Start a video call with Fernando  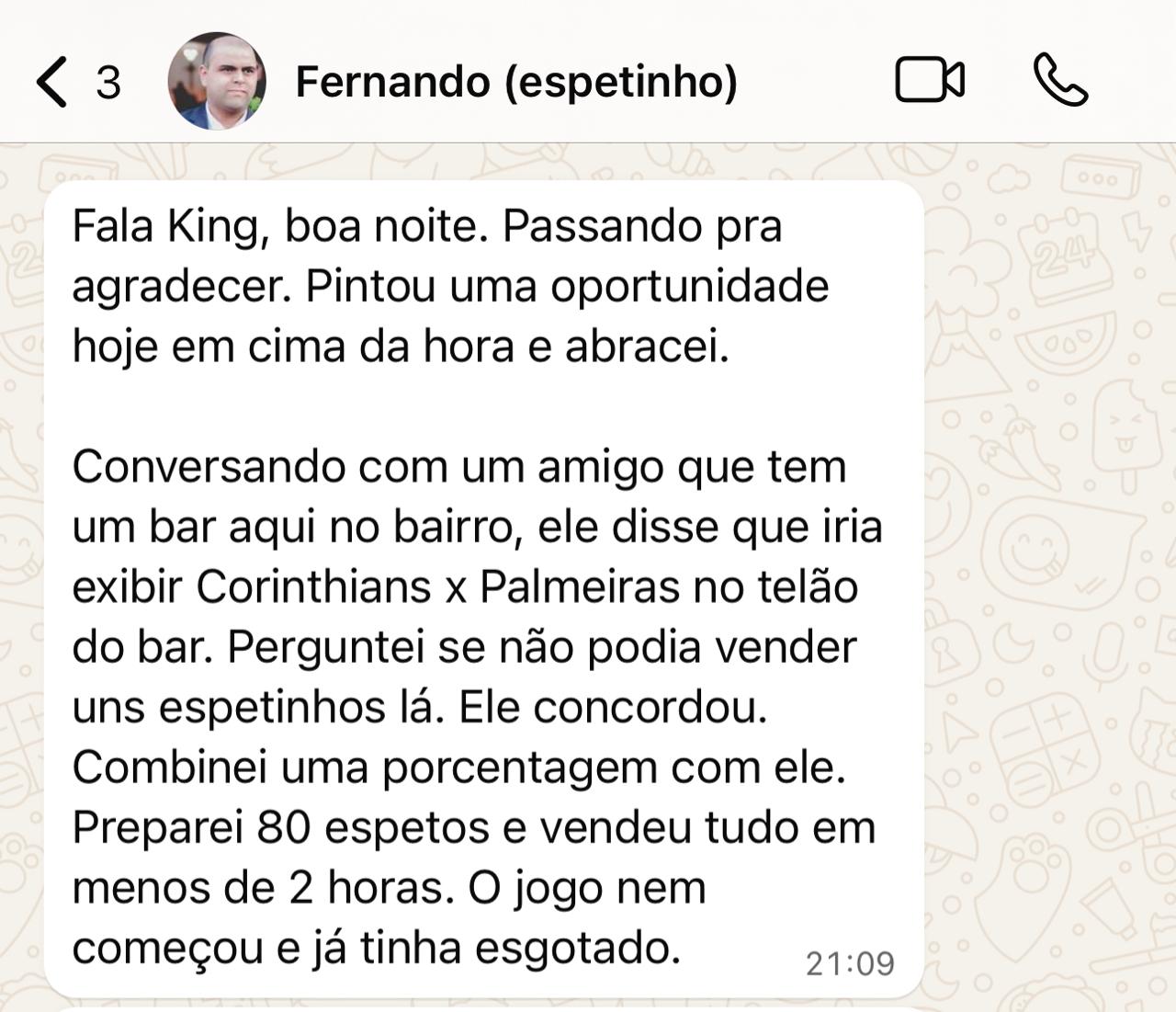point(930,80)
